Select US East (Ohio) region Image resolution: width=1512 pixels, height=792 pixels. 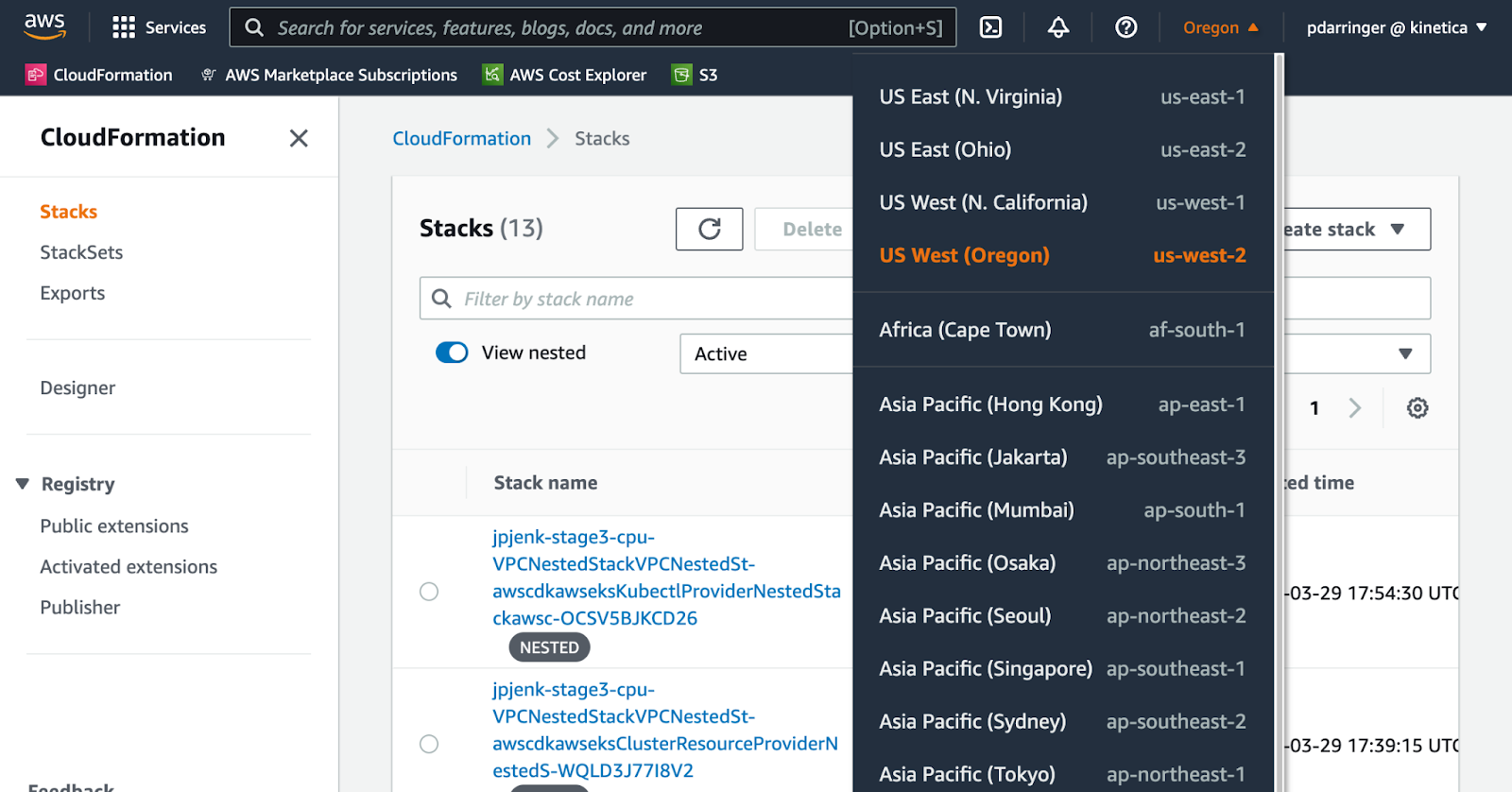pos(1063,149)
